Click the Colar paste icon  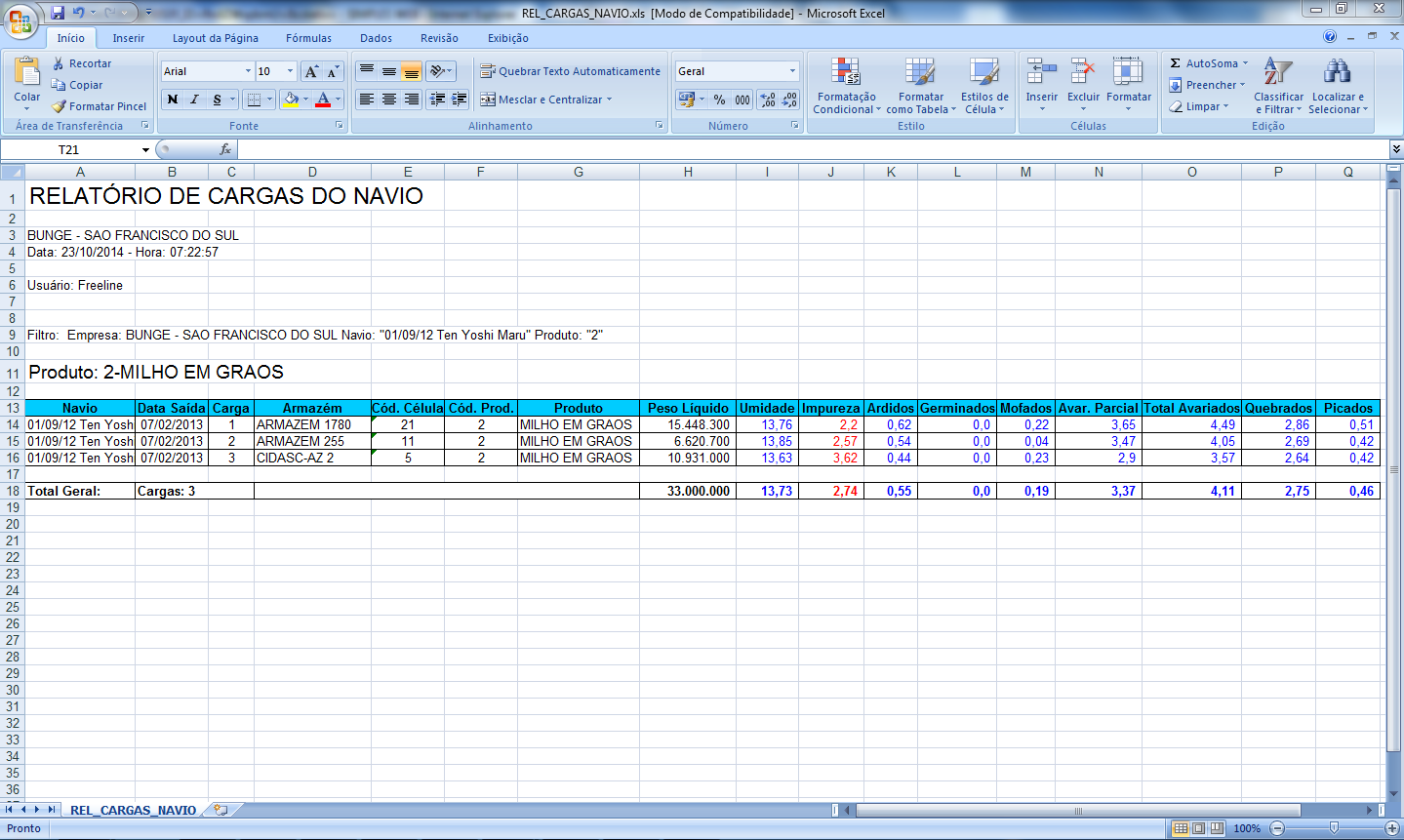(27, 73)
